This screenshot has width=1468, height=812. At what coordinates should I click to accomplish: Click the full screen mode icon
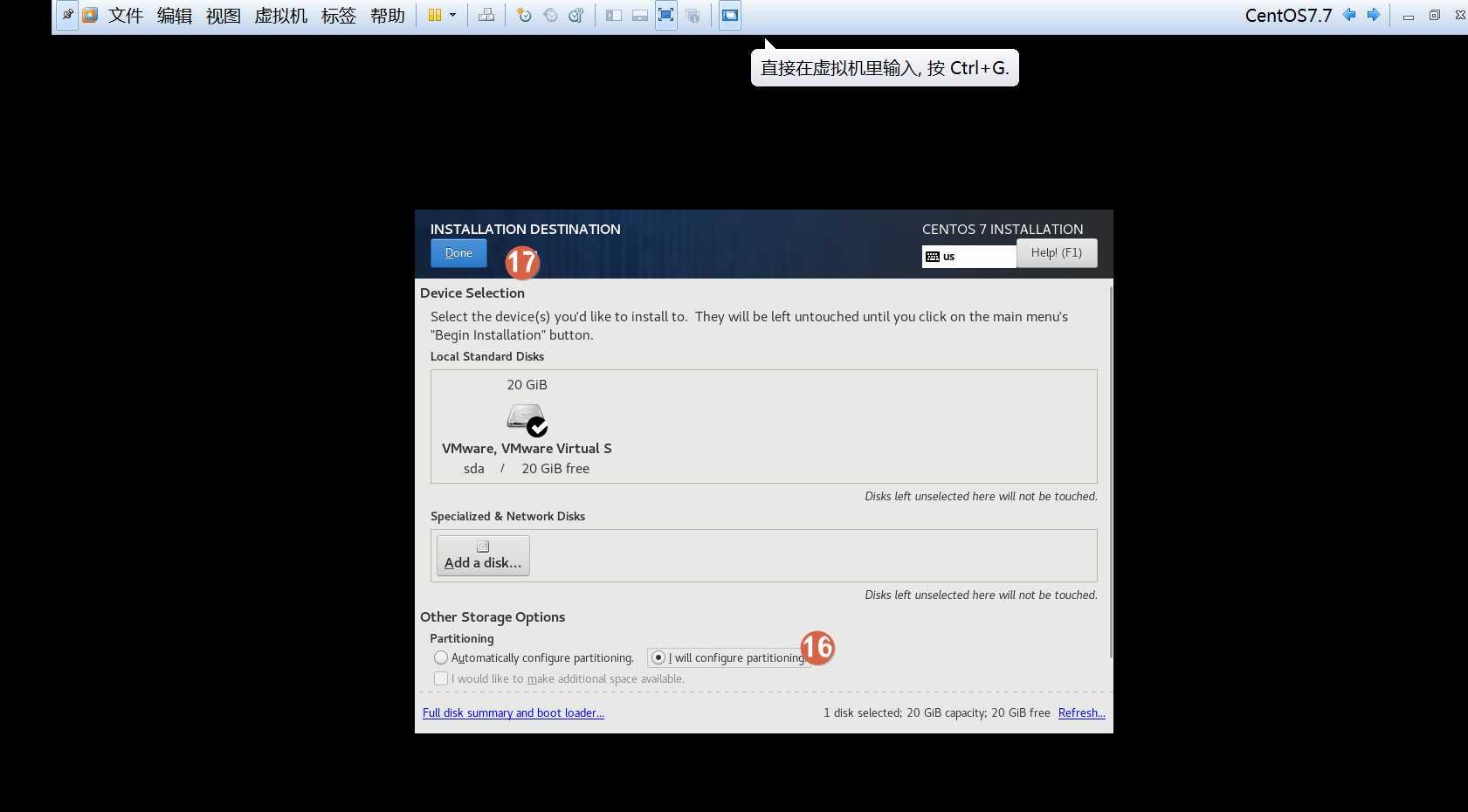pyautogui.click(x=666, y=15)
